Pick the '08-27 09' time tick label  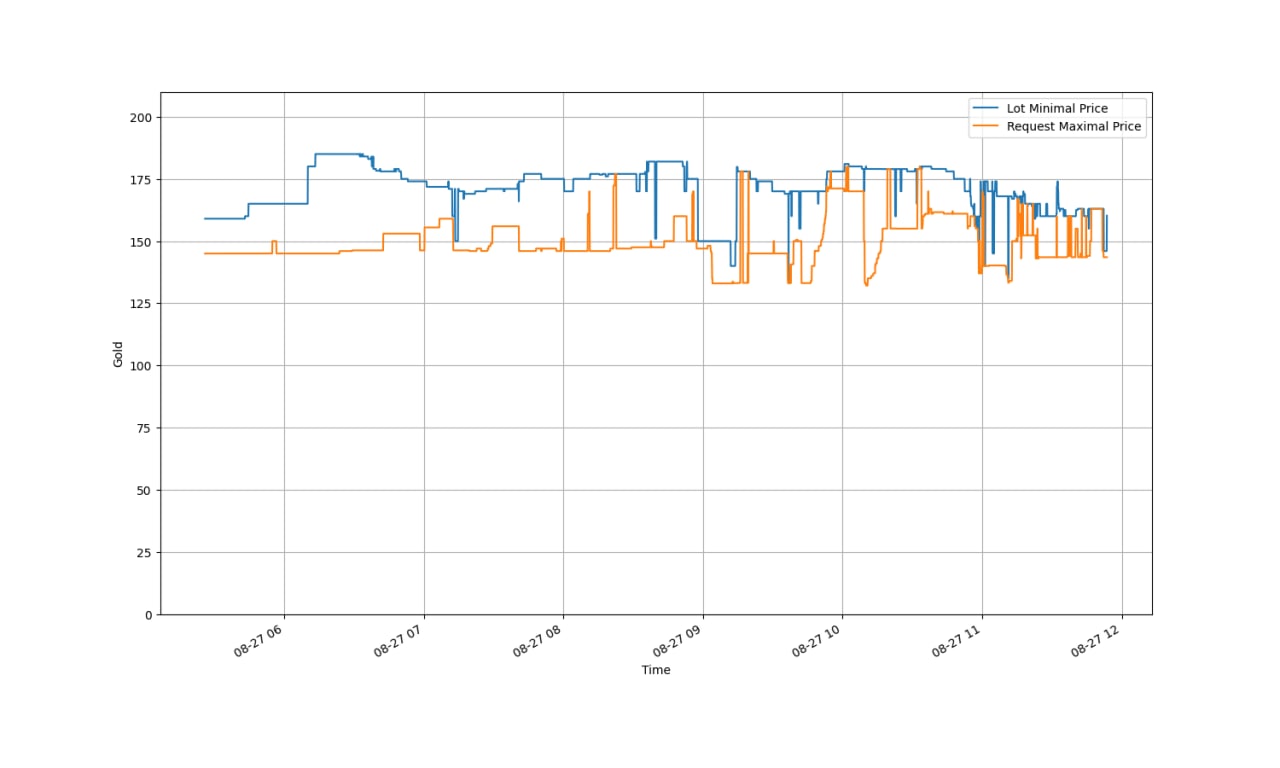coord(680,639)
